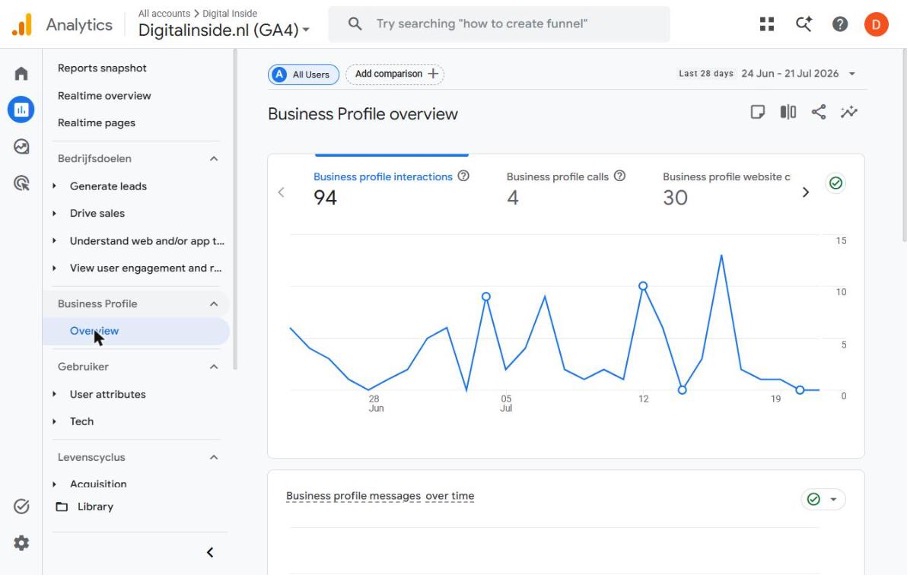Open the Explore icon in left rail
The image size is (908, 576).
(x=21, y=146)
